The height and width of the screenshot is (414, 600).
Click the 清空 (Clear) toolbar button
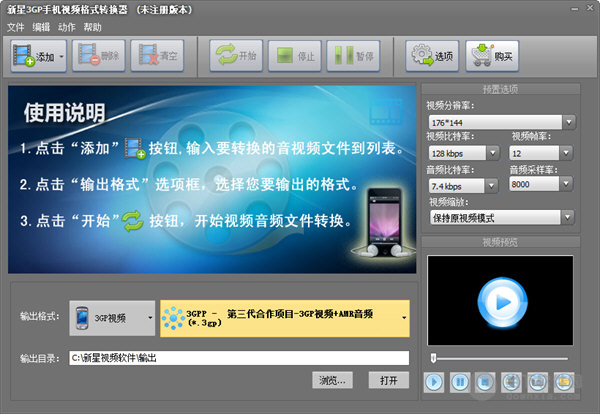coord(157,56)
